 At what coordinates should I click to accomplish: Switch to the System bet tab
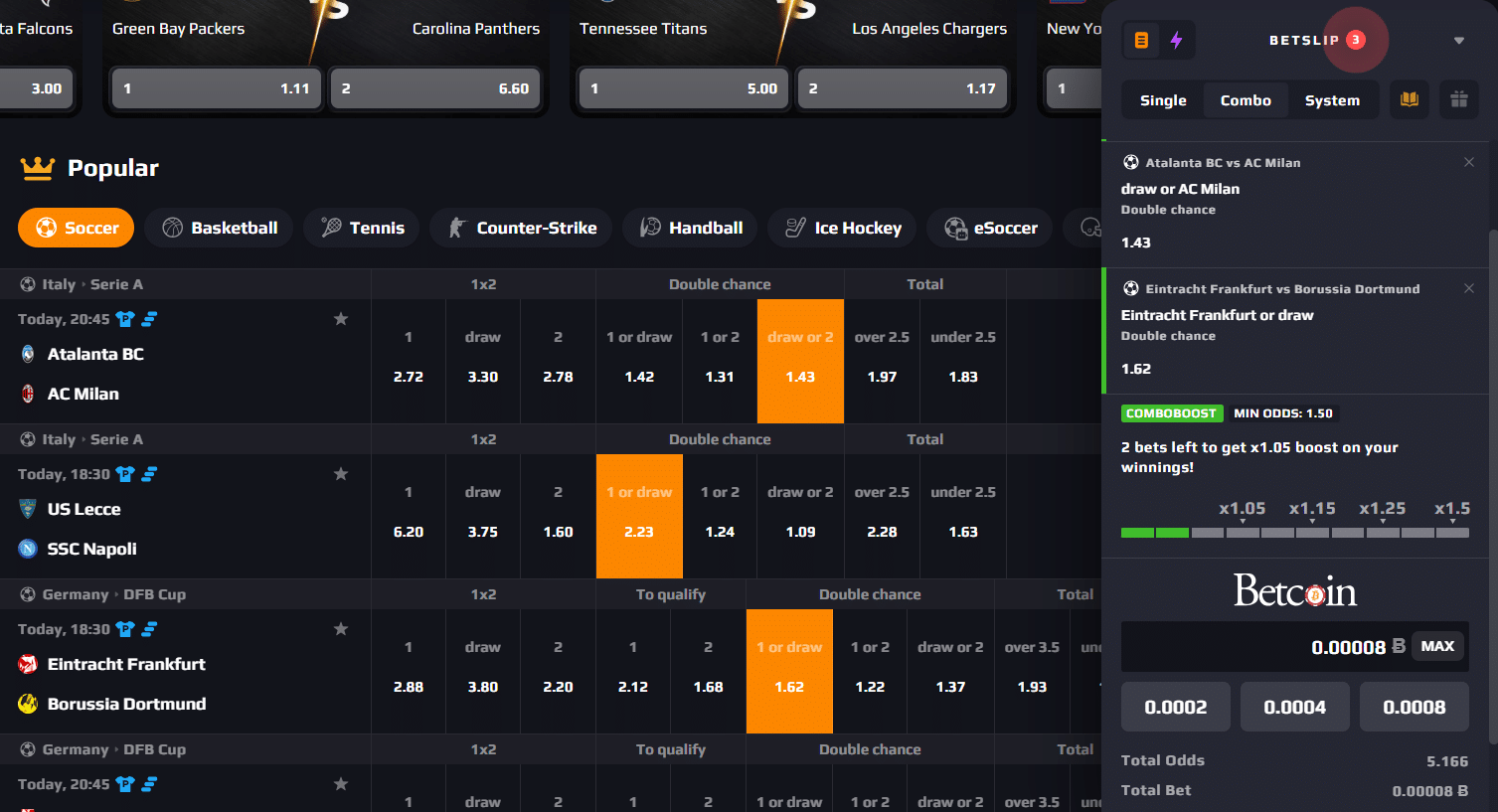(1332, 99)
